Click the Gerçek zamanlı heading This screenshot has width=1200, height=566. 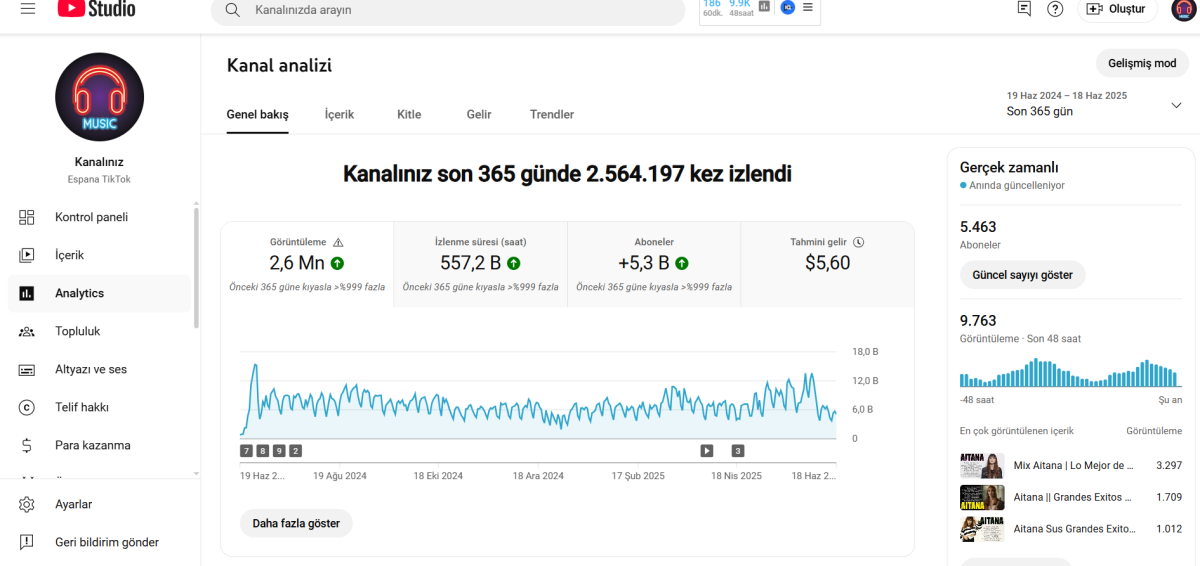pos(1009,168)
